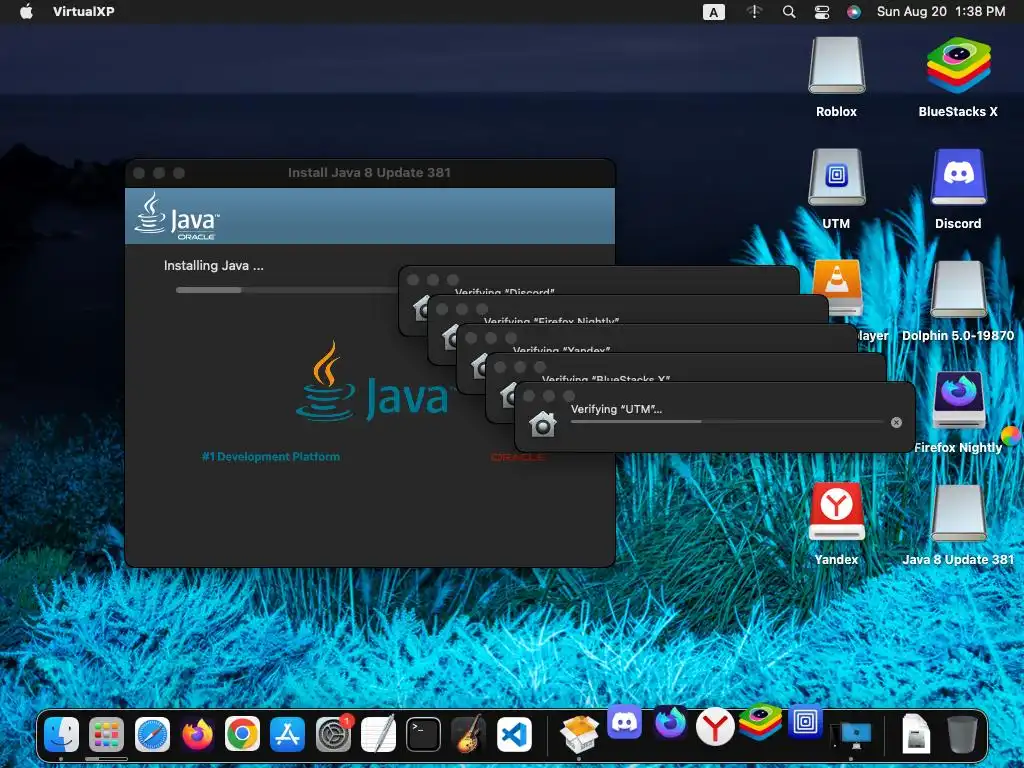Open the Yandex desktop volume

pyautogui.click(x=837, y=513)
